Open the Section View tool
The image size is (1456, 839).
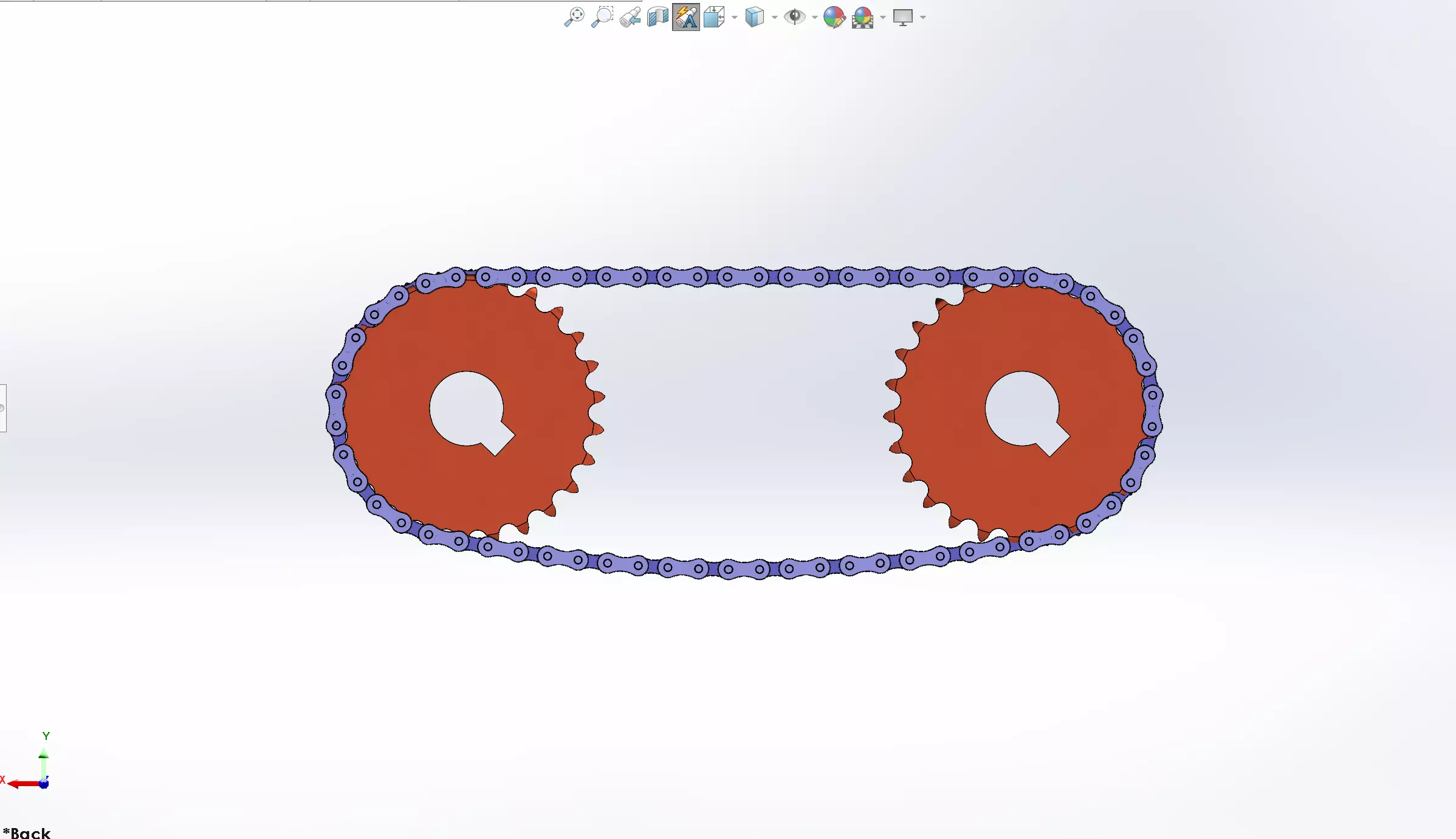tap(658, 17)
